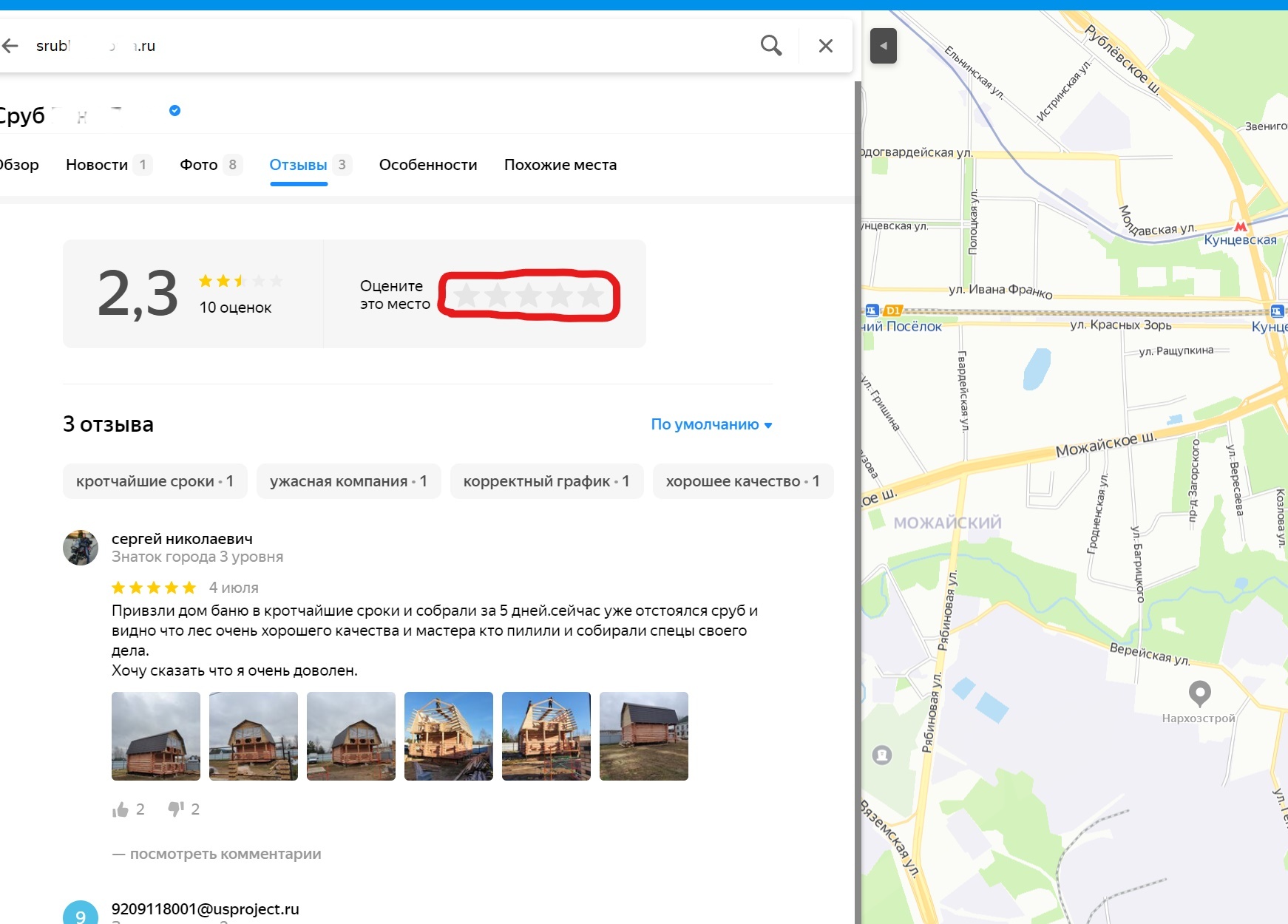Clear the search with the X icon

point(826,46)
